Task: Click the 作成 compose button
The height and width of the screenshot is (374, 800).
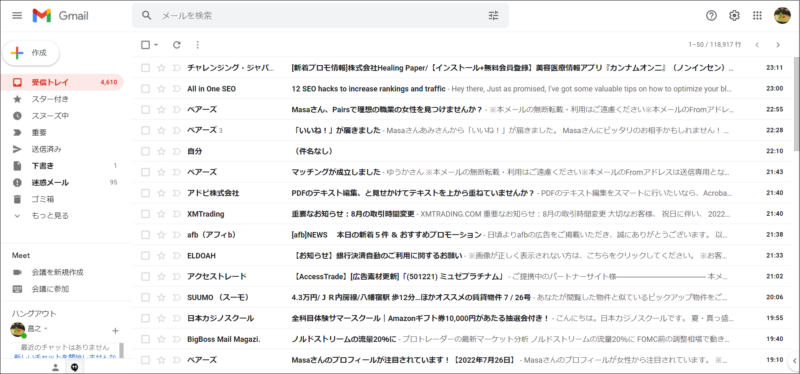Action: tap(31, 53)
